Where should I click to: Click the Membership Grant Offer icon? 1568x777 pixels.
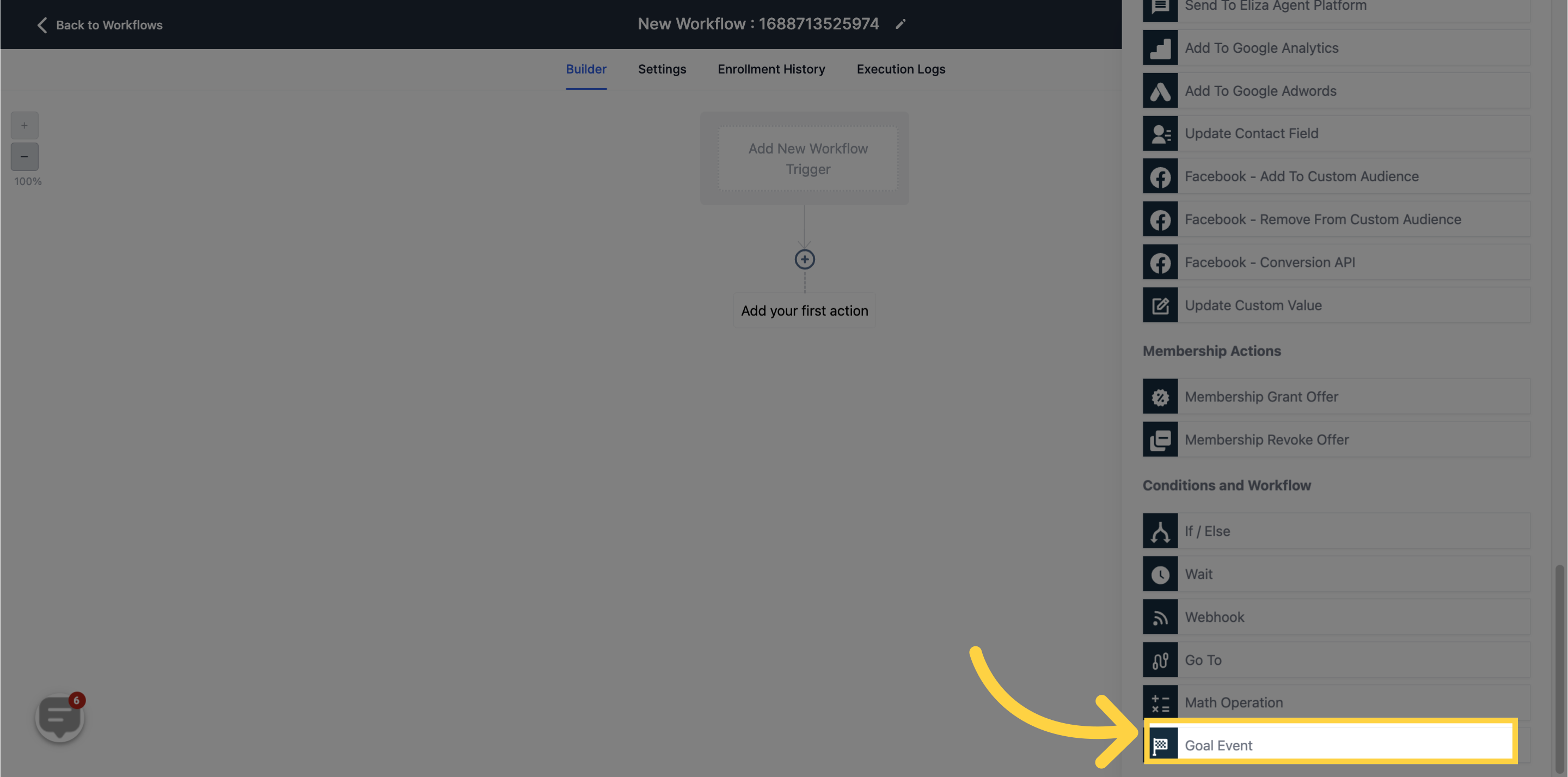click(x=1159, y=395)
